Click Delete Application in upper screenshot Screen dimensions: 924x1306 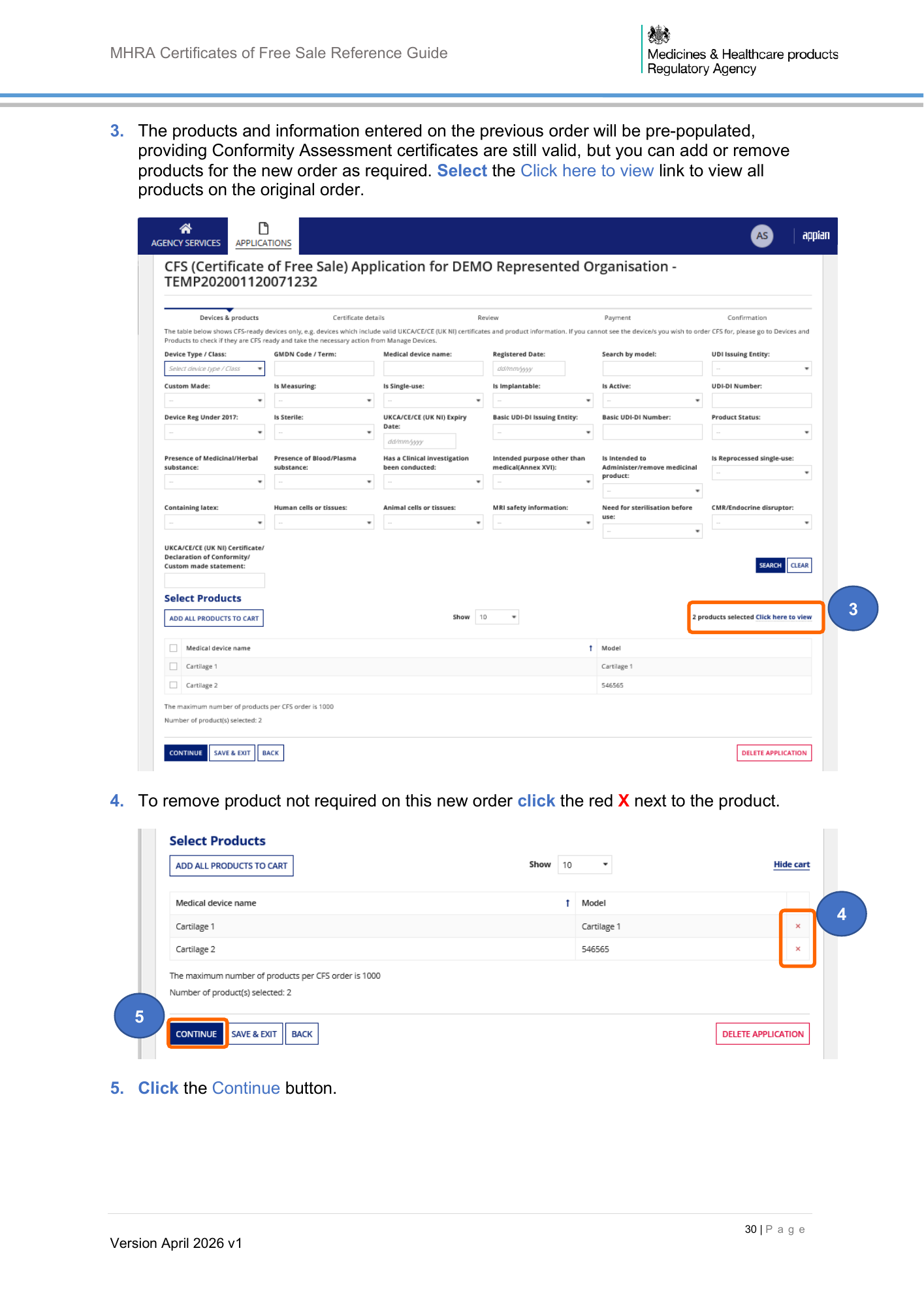[x=774, y=753]
